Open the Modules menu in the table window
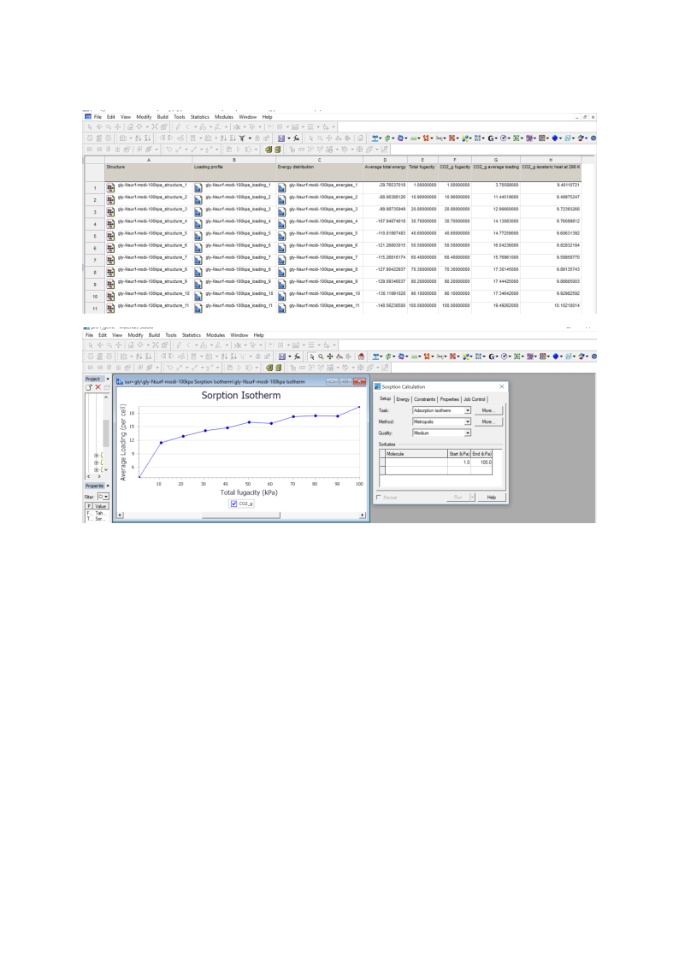 224,117
